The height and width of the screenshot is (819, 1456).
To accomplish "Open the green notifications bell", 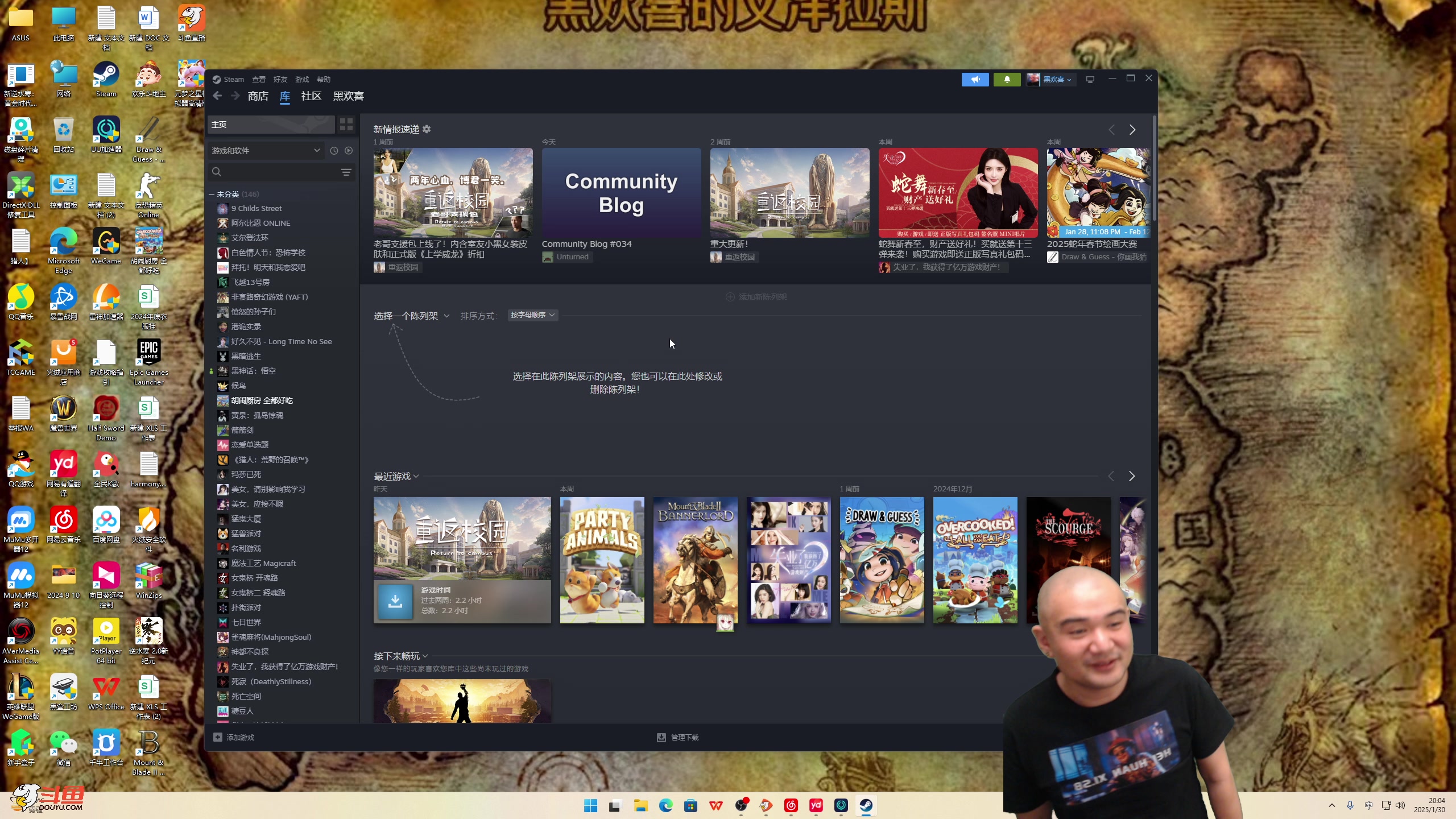I will coord(1007,79).
